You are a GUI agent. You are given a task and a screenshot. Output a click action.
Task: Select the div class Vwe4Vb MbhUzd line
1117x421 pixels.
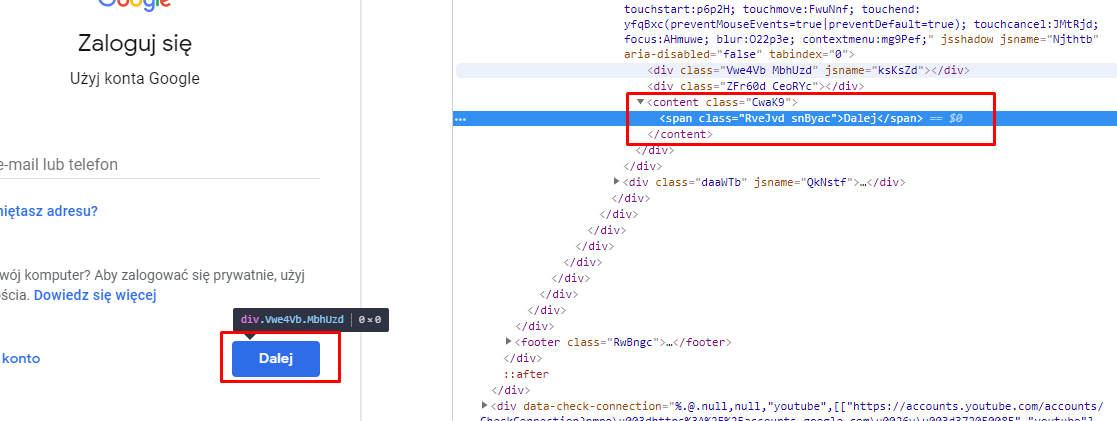click(809, 70)
